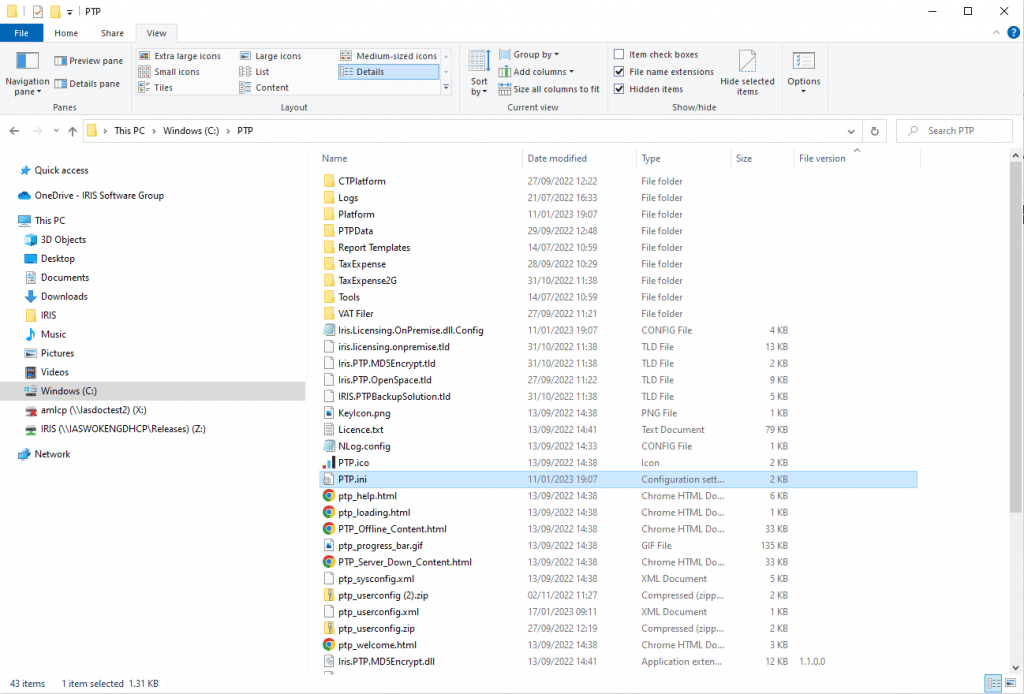The width and height of the screenshot is (1024, 694).
Task: Open the Sort by icon
Action: (480, 70)
